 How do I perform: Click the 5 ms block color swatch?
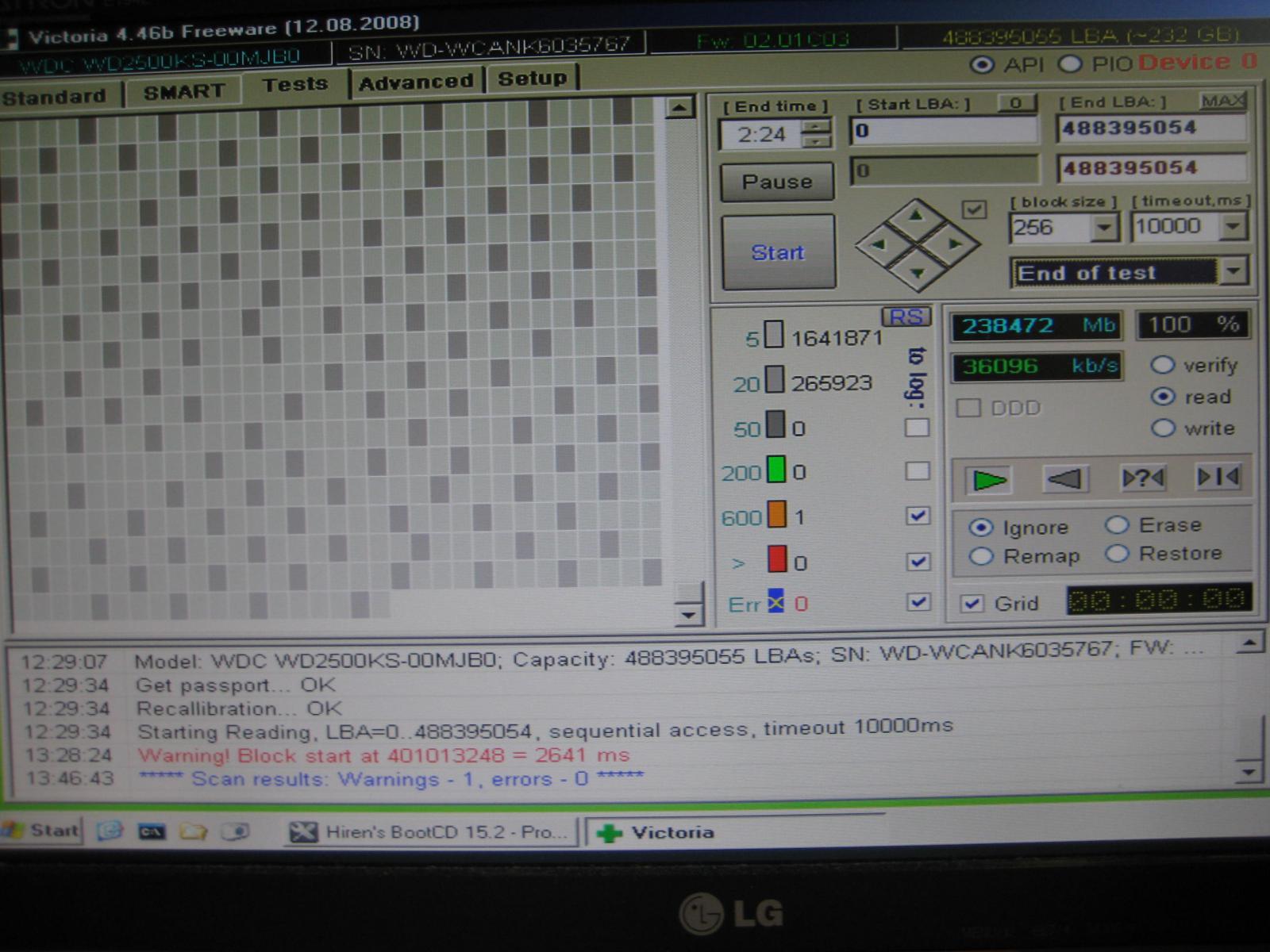point(774,336)
